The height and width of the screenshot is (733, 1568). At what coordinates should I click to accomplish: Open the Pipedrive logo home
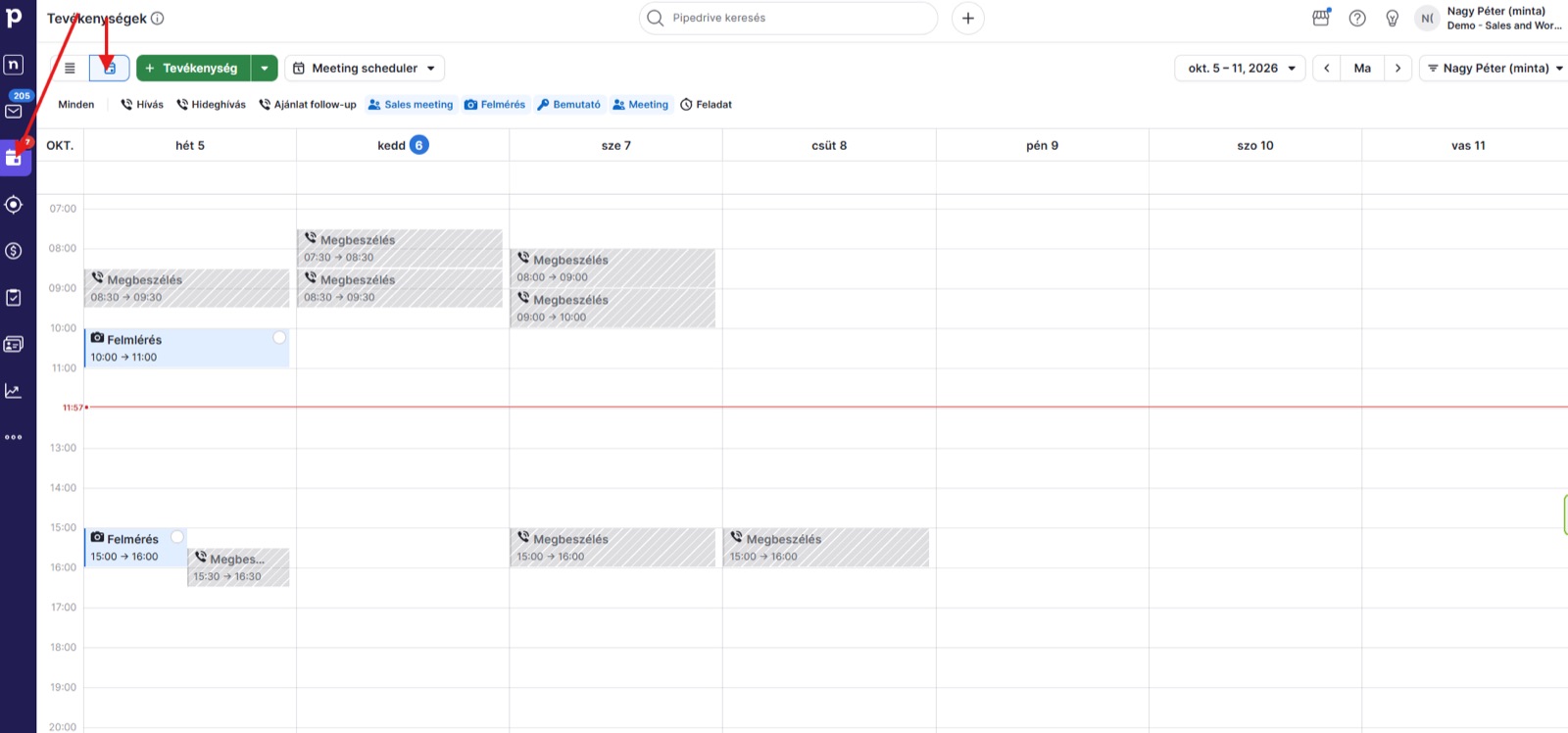tap(14, 18)
